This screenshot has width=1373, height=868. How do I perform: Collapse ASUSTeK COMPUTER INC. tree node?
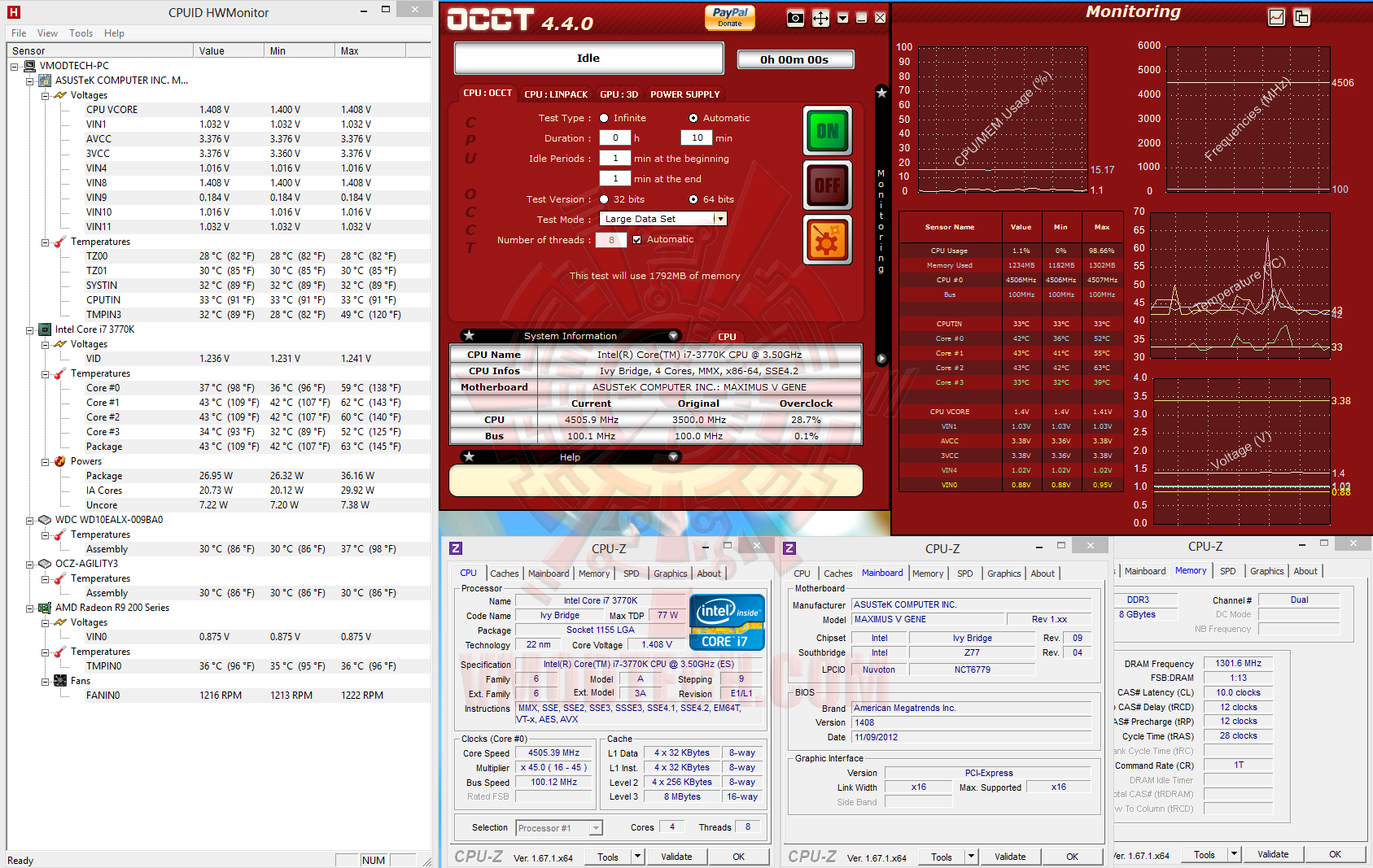pos(29,81)
